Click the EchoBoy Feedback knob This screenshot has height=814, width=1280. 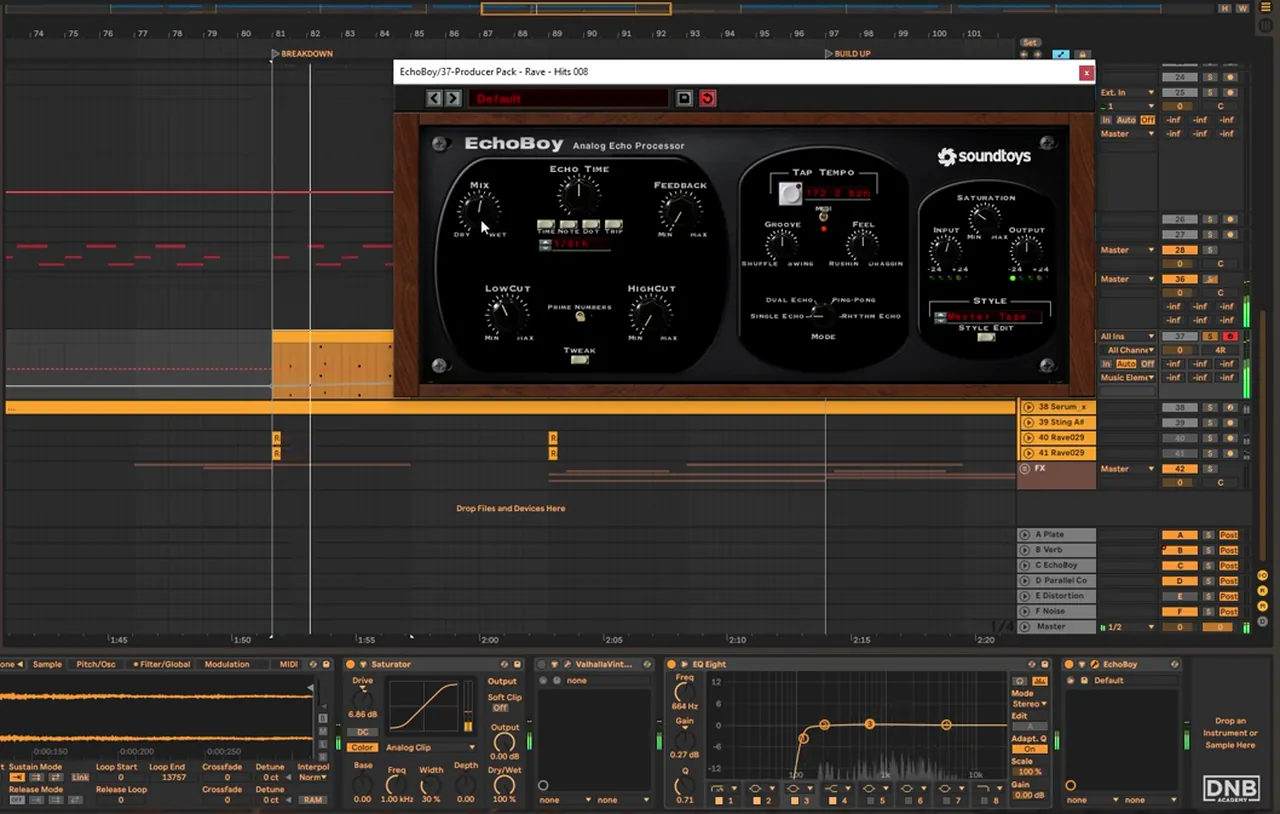click(680, 209)
